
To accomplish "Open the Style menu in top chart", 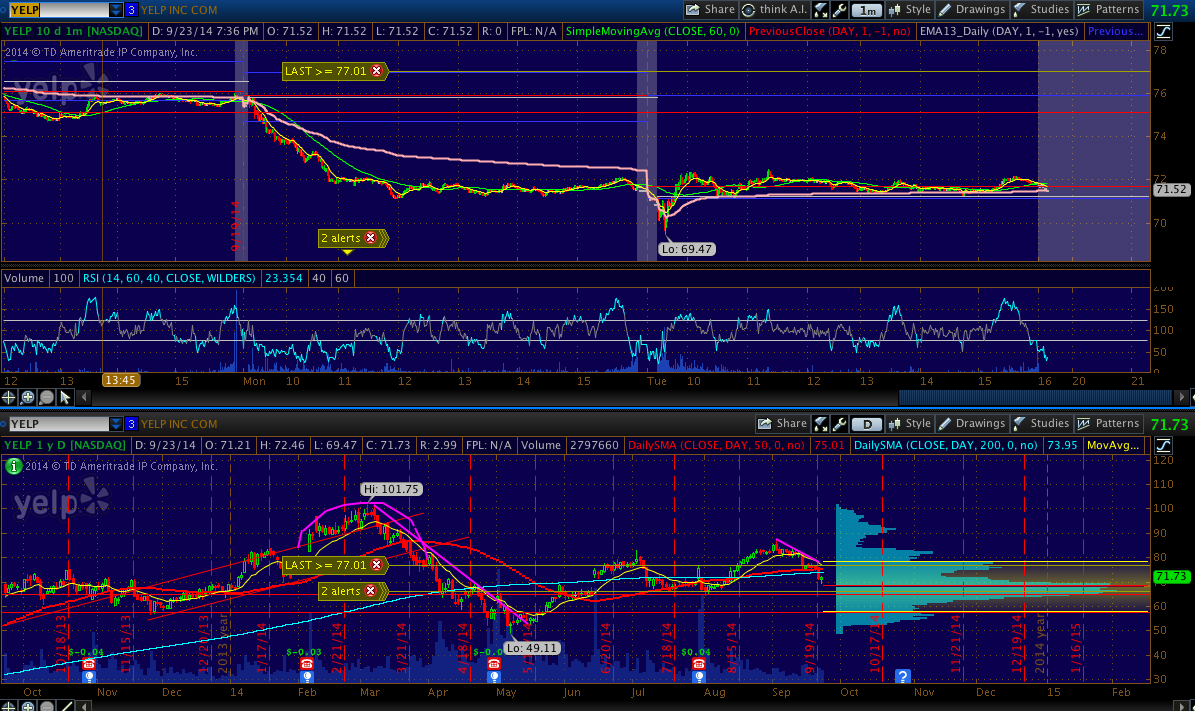I will [908, 10].
